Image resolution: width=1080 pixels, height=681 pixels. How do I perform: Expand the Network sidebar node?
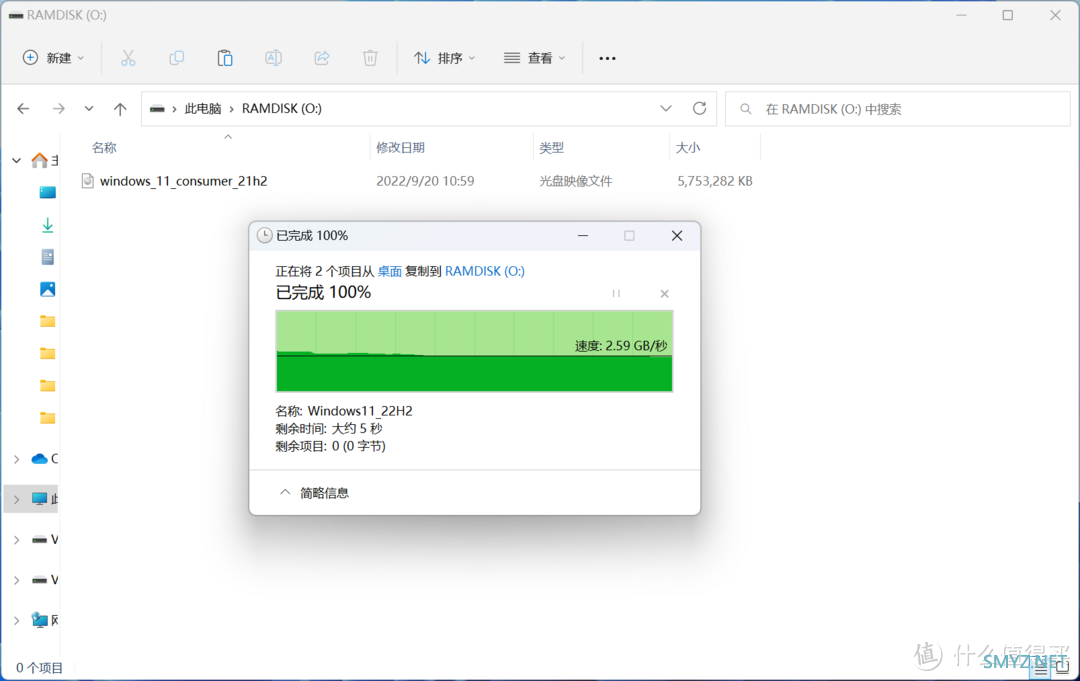tap(17, 620)
